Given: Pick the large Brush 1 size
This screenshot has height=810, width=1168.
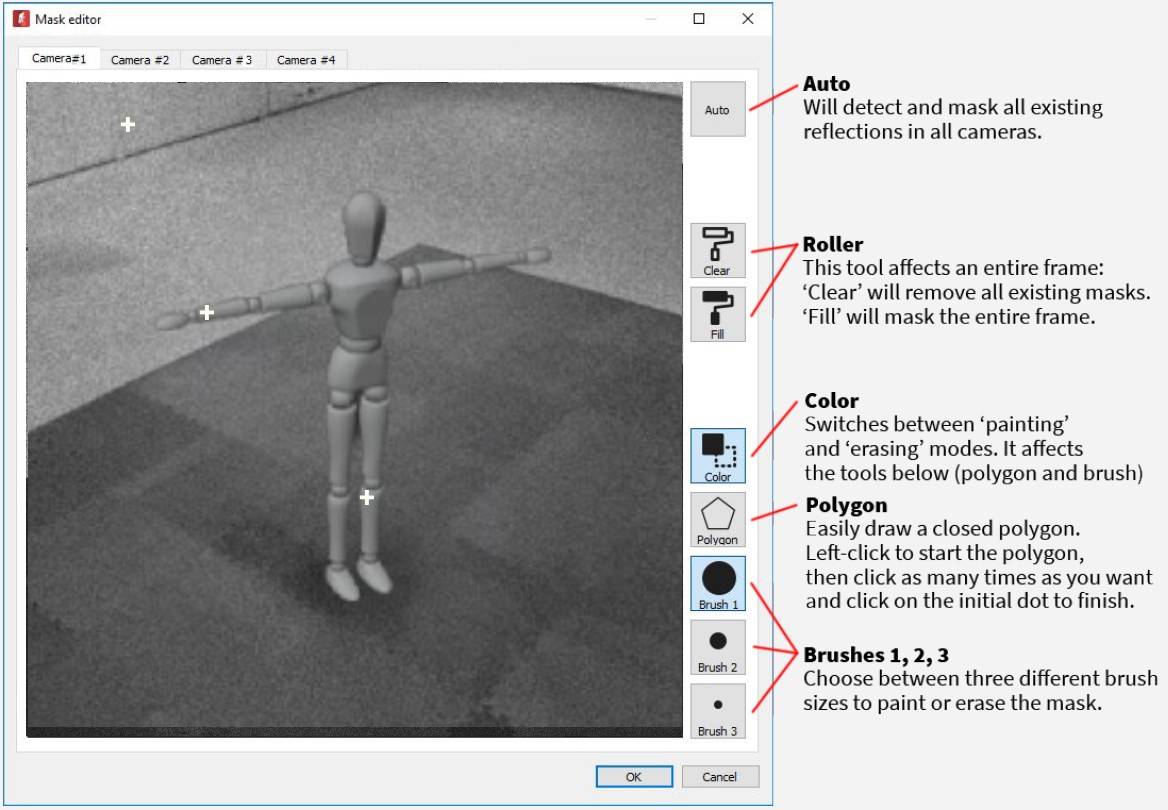Looking at the screenshot, I should 717,583.
